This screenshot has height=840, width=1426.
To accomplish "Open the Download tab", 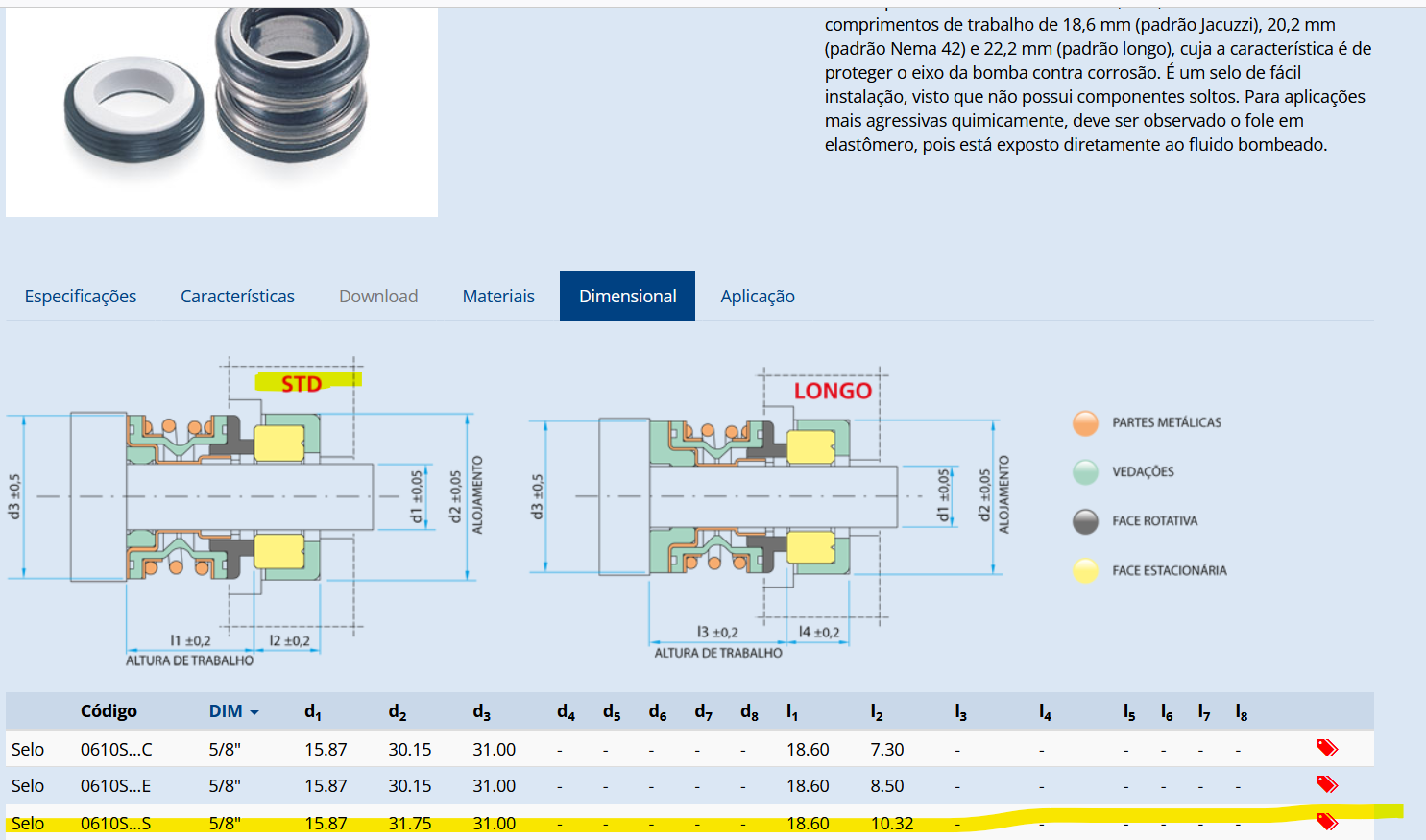I will pos(378,296).
